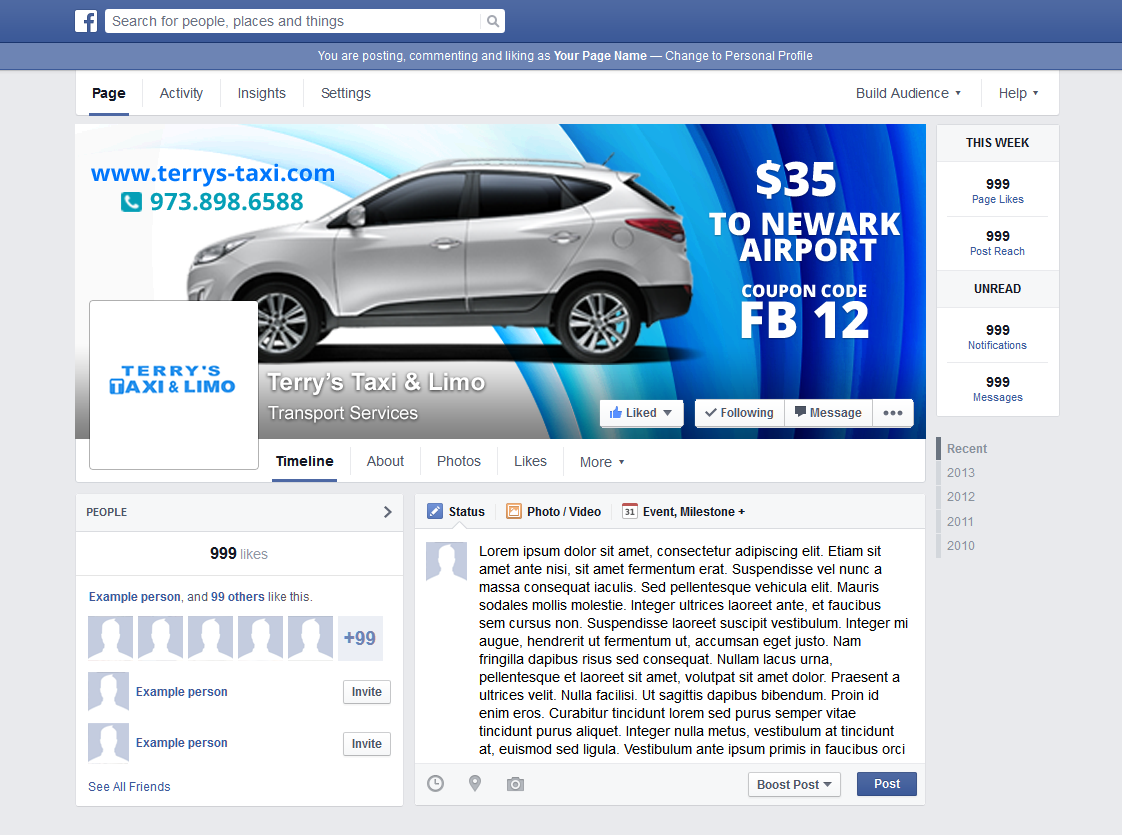The image size is (1122, 835).
Task: Expand the Boost Post dropdown
Action: click(794, 784)
